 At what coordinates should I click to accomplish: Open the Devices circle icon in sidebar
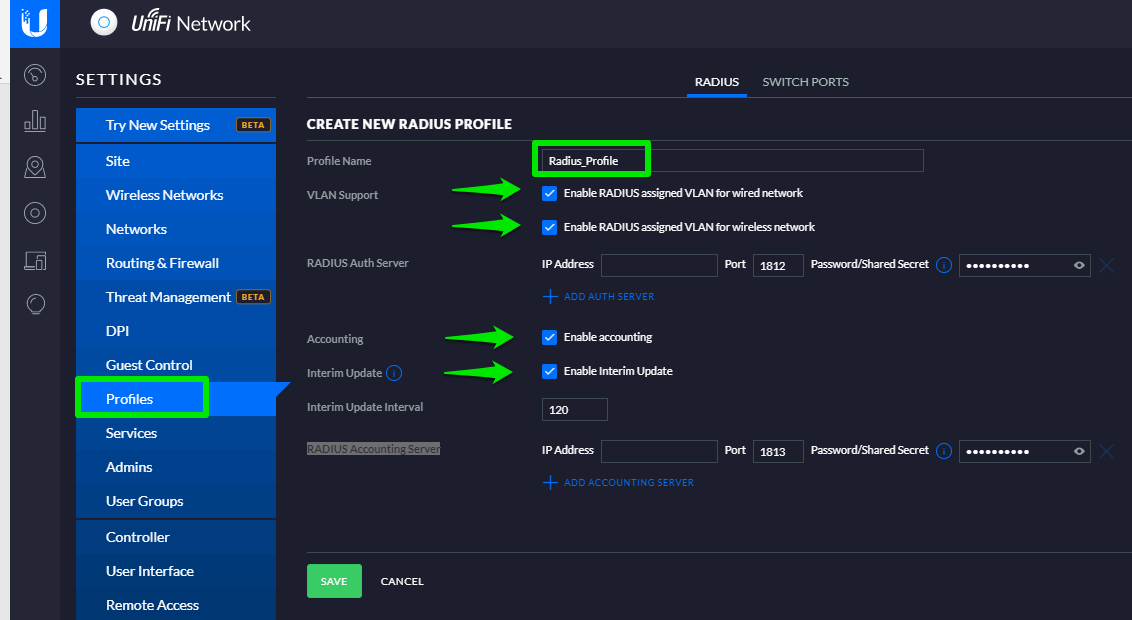click(x=35, y=212)
